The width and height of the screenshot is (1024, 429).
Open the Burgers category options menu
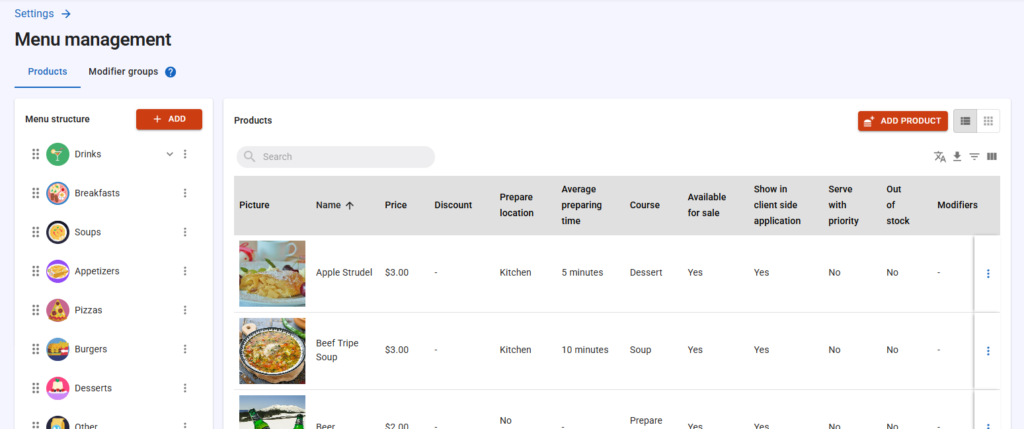click(185, 349)
